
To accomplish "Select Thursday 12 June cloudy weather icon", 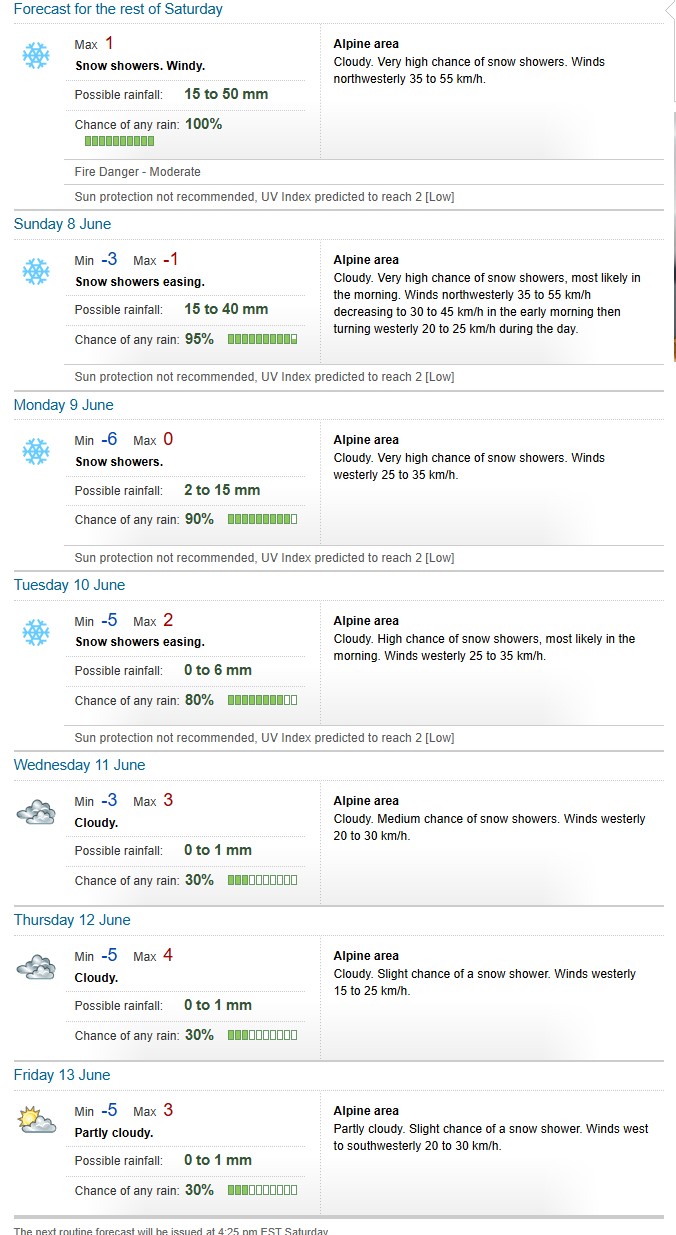I will (x=36, y=966).
